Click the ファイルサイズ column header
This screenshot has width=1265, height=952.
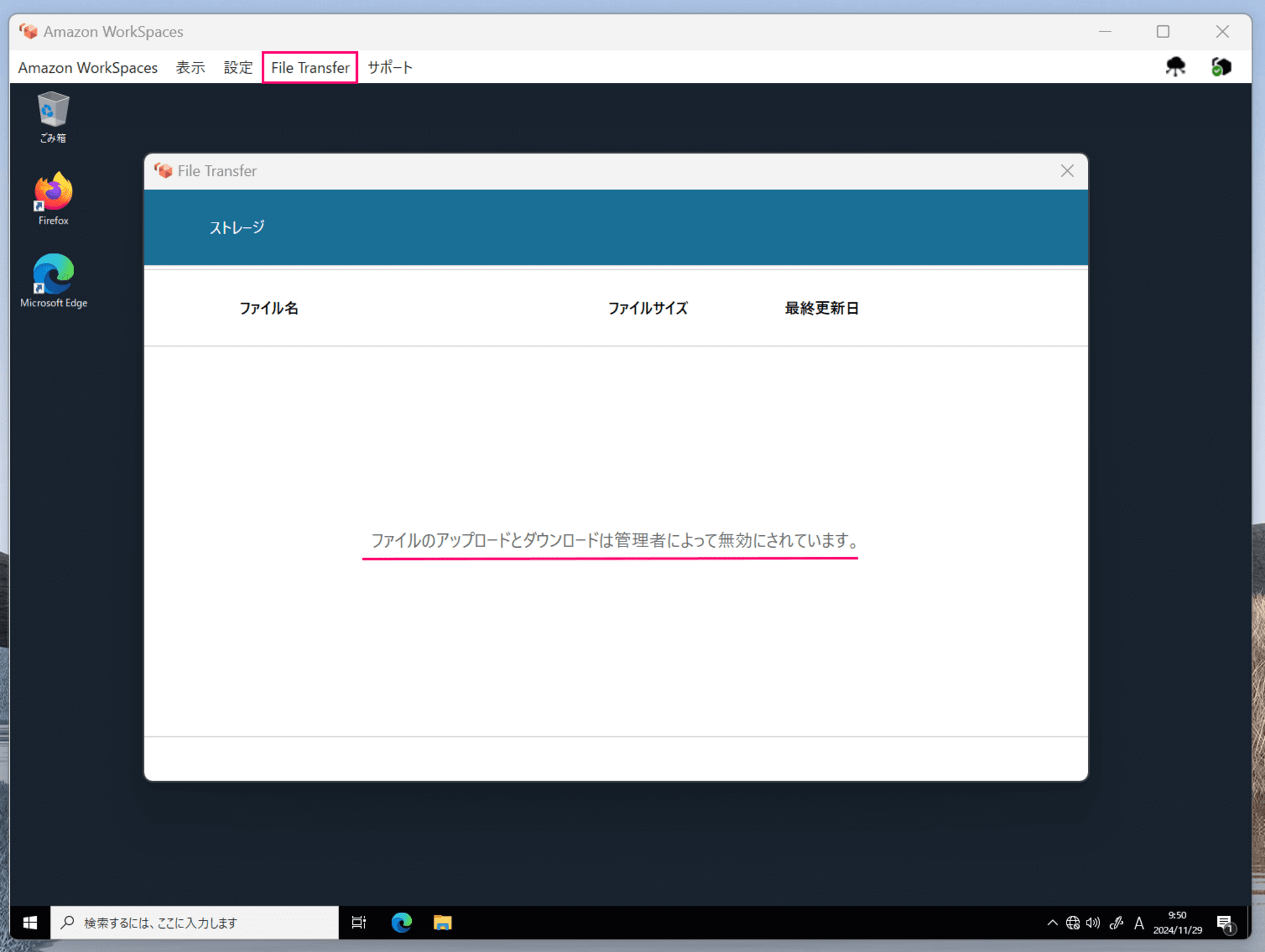click(x=648, y=308)
